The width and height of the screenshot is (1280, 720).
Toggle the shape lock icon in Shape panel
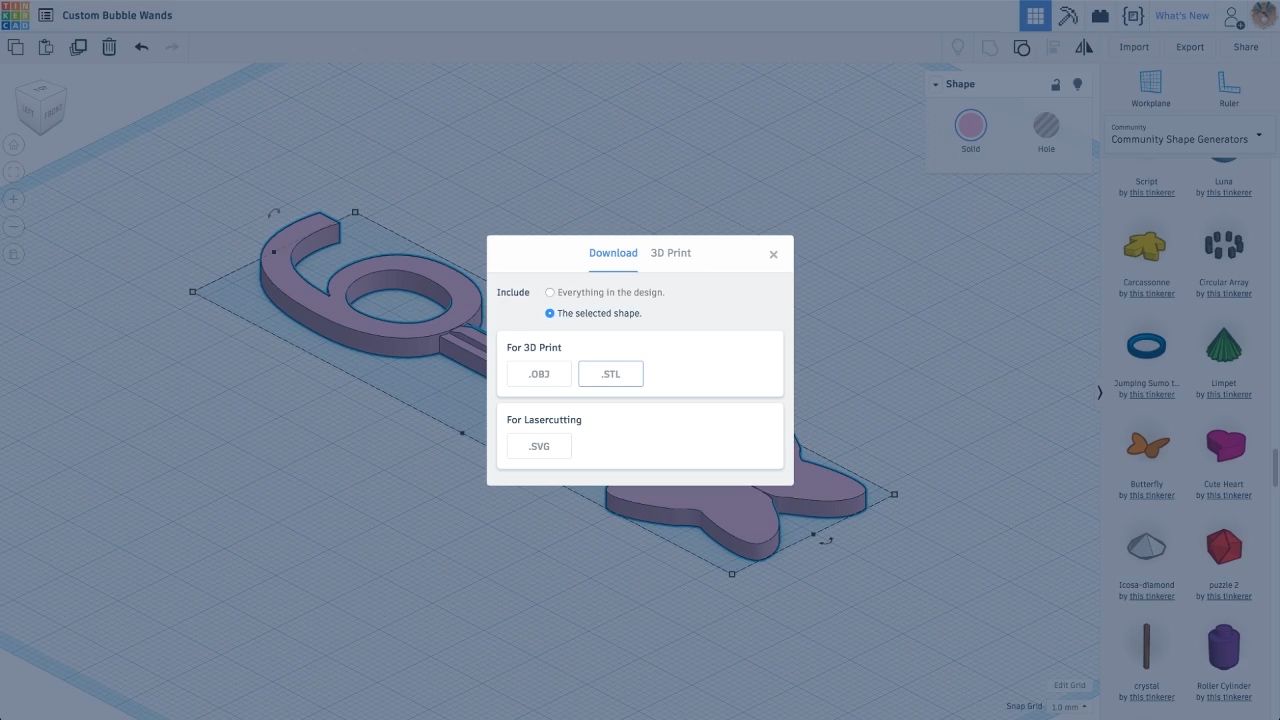click(x=1055, y=84)
